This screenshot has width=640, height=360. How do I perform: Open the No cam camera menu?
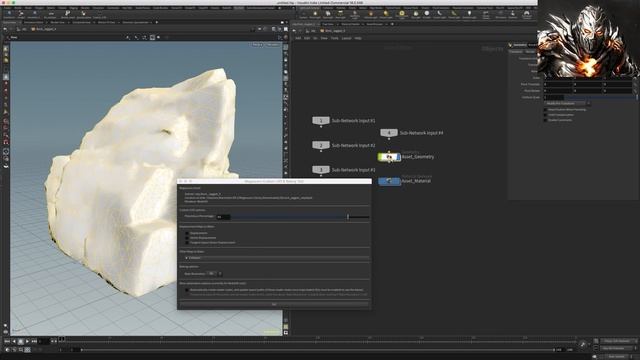(x=273, y=44)
